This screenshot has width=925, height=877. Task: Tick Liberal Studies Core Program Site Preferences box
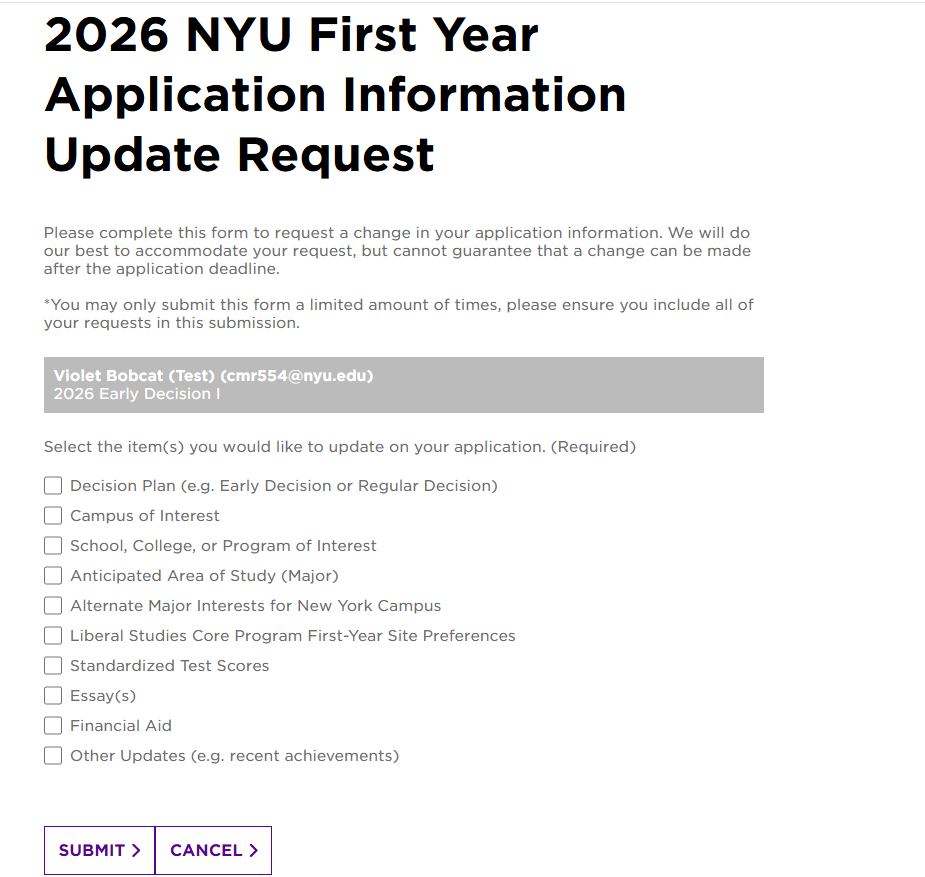pos(53,636)
